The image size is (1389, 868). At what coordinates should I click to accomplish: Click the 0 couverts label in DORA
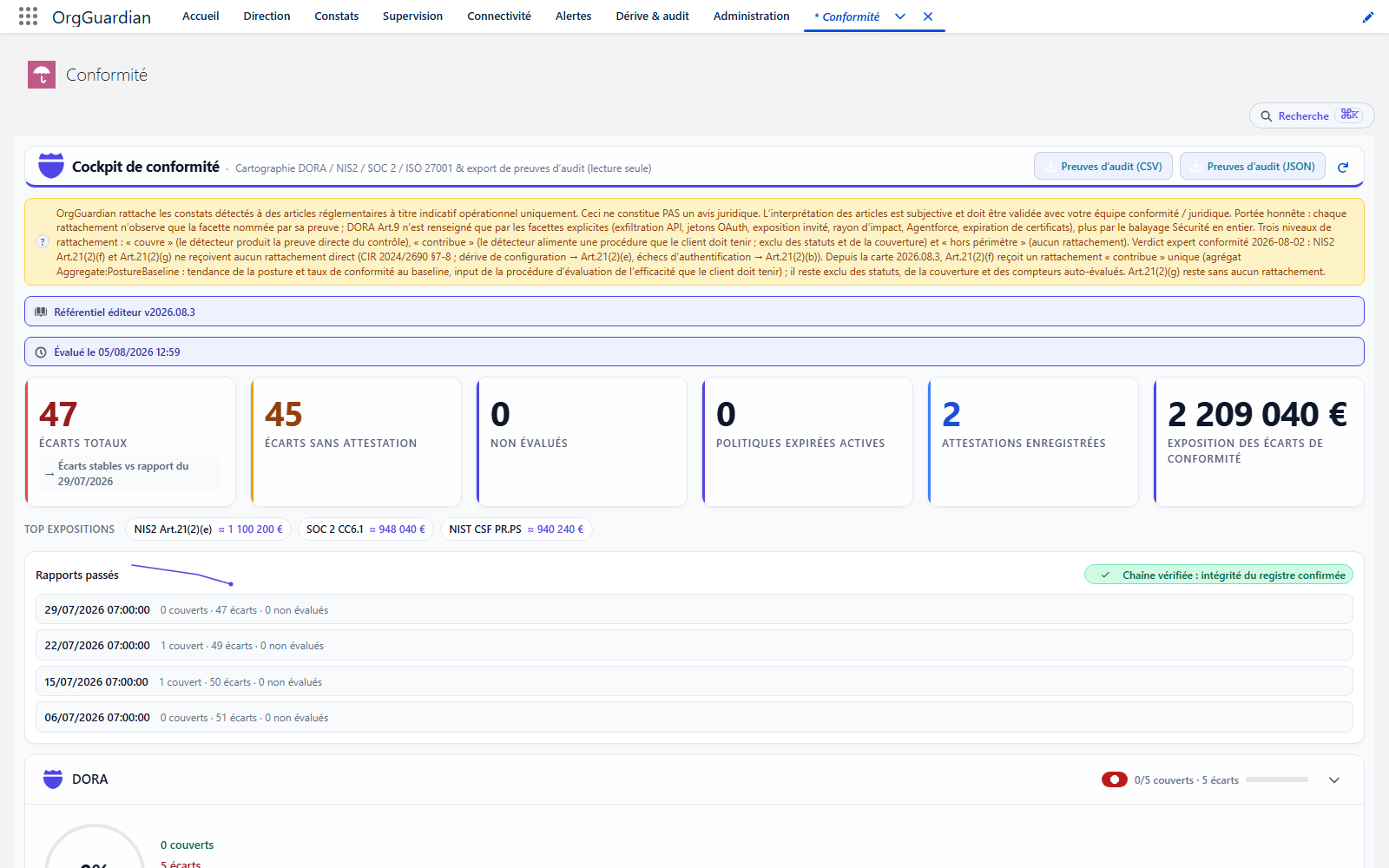[x=187, y=845]
